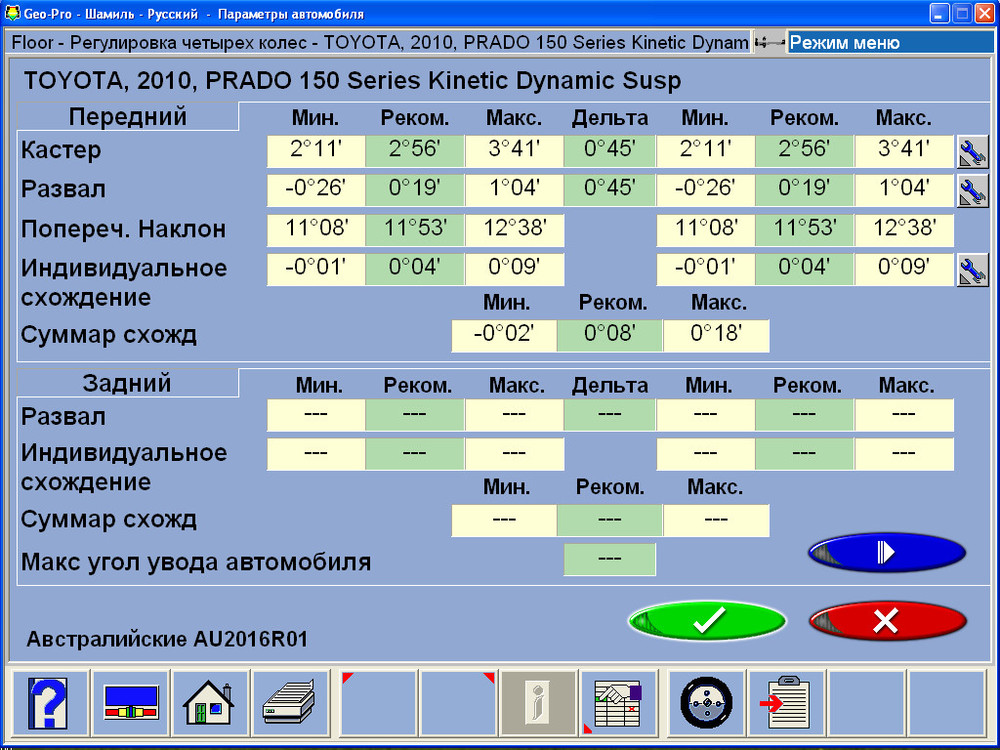The height and width of the screenshot is (750, 1000).
Task: Click the Кастер Дельта value 0°45'
Action: pos(610,151)
